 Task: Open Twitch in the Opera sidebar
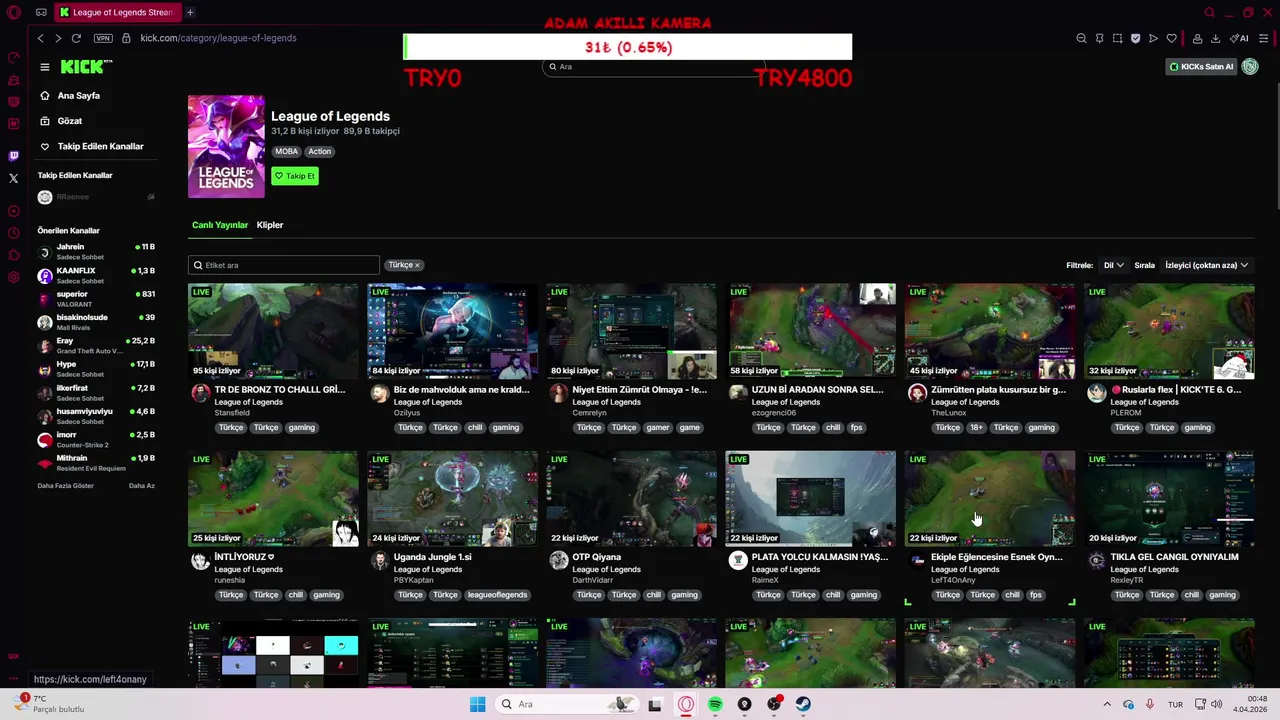[13, 156]
